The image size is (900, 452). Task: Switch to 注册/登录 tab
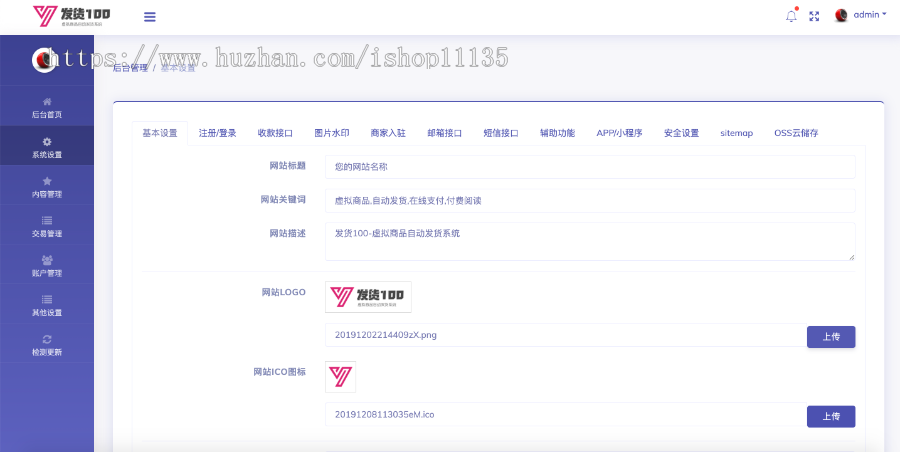[x=218, y=133]
